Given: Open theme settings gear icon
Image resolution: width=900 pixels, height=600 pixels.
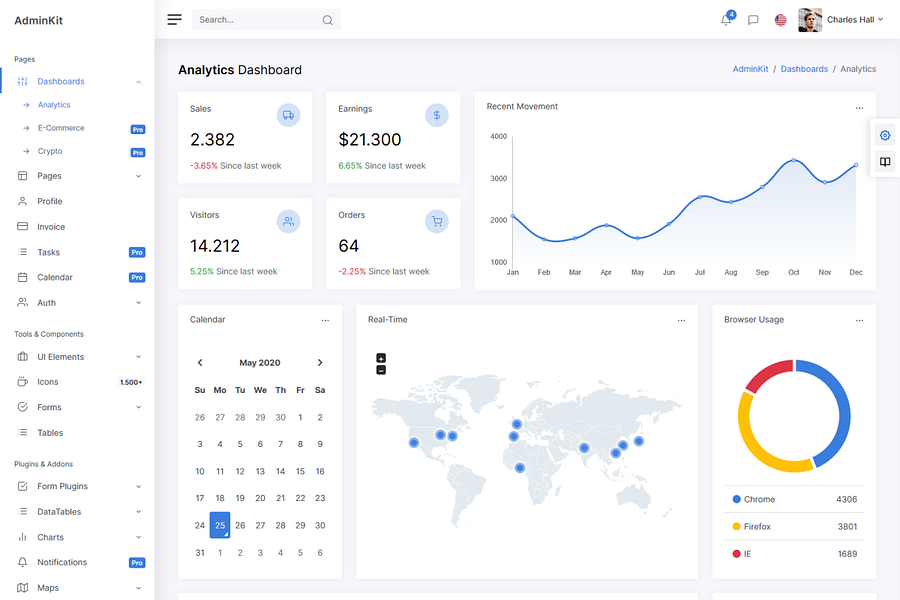Looking at the screenshot, I should tap(885, 136).
